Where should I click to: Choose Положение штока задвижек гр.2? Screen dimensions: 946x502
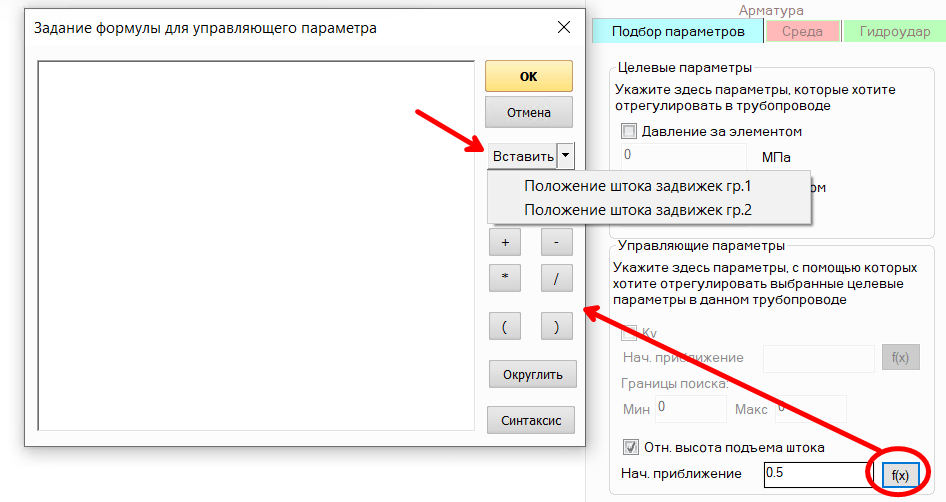(x=637, y=210)
